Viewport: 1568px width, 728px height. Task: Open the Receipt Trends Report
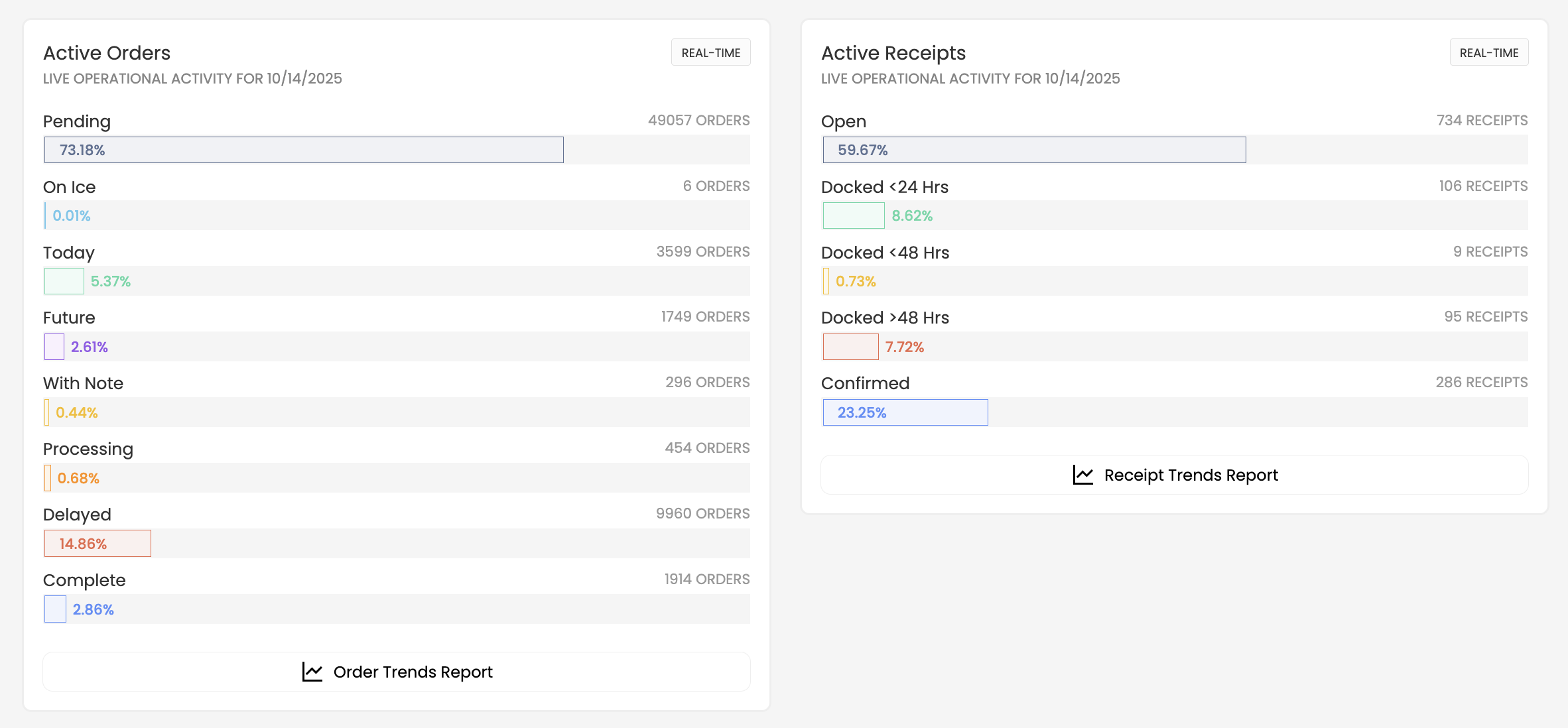point(1191,475)
